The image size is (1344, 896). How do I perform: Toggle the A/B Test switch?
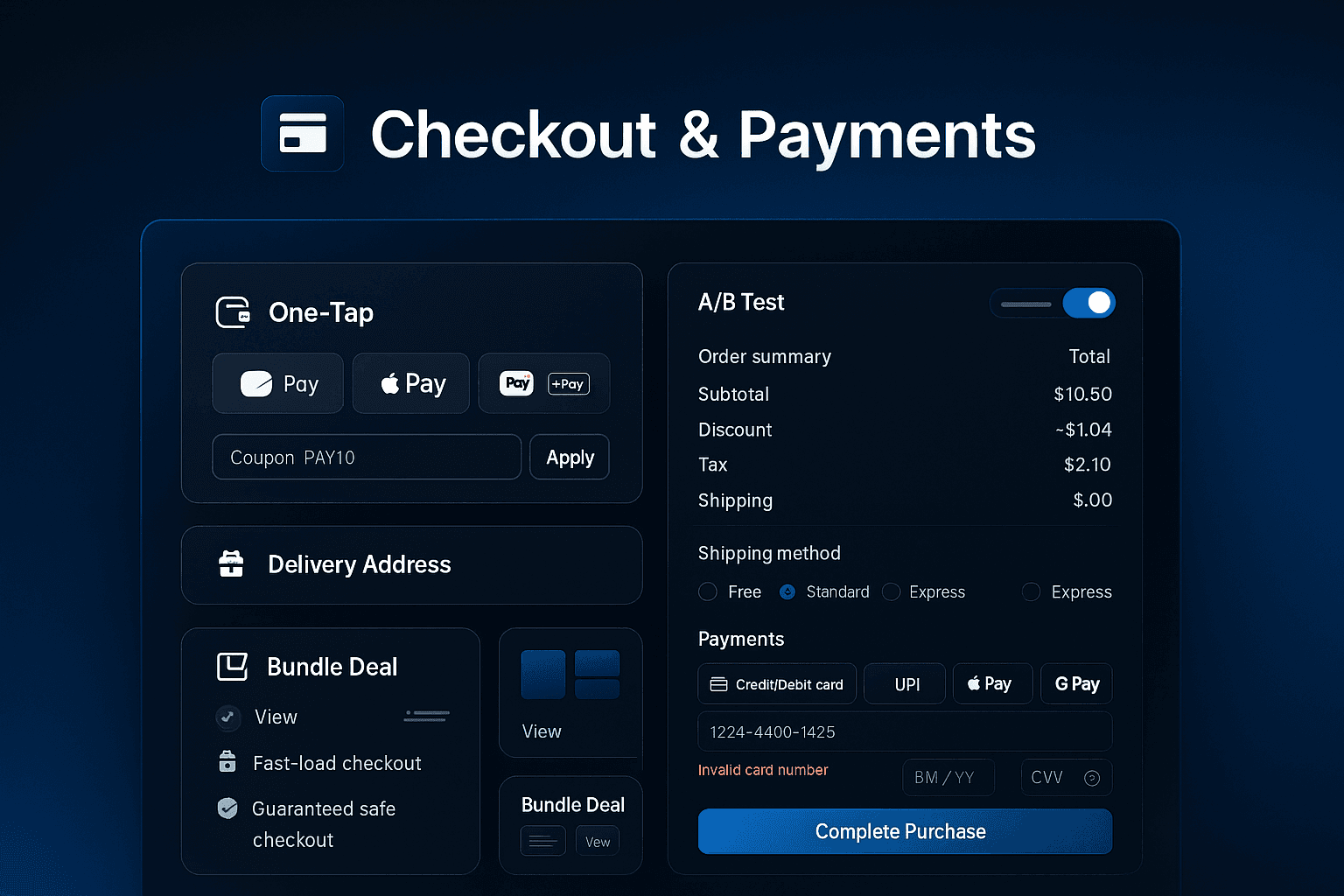pos(1088,303)
